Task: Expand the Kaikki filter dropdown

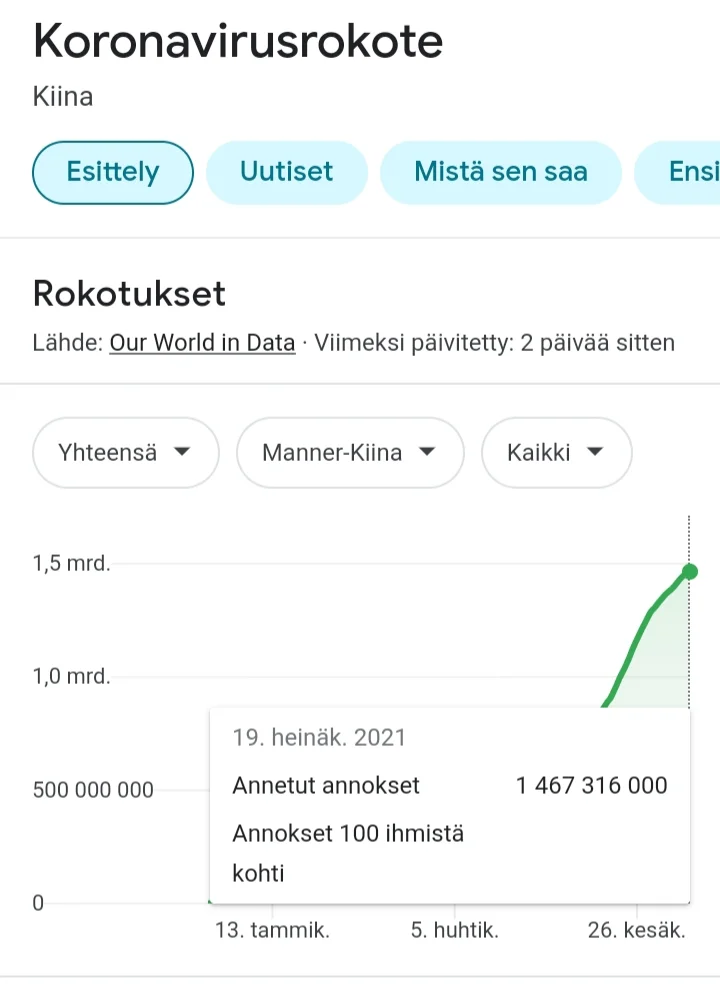Action: click(x=556, y=453)
